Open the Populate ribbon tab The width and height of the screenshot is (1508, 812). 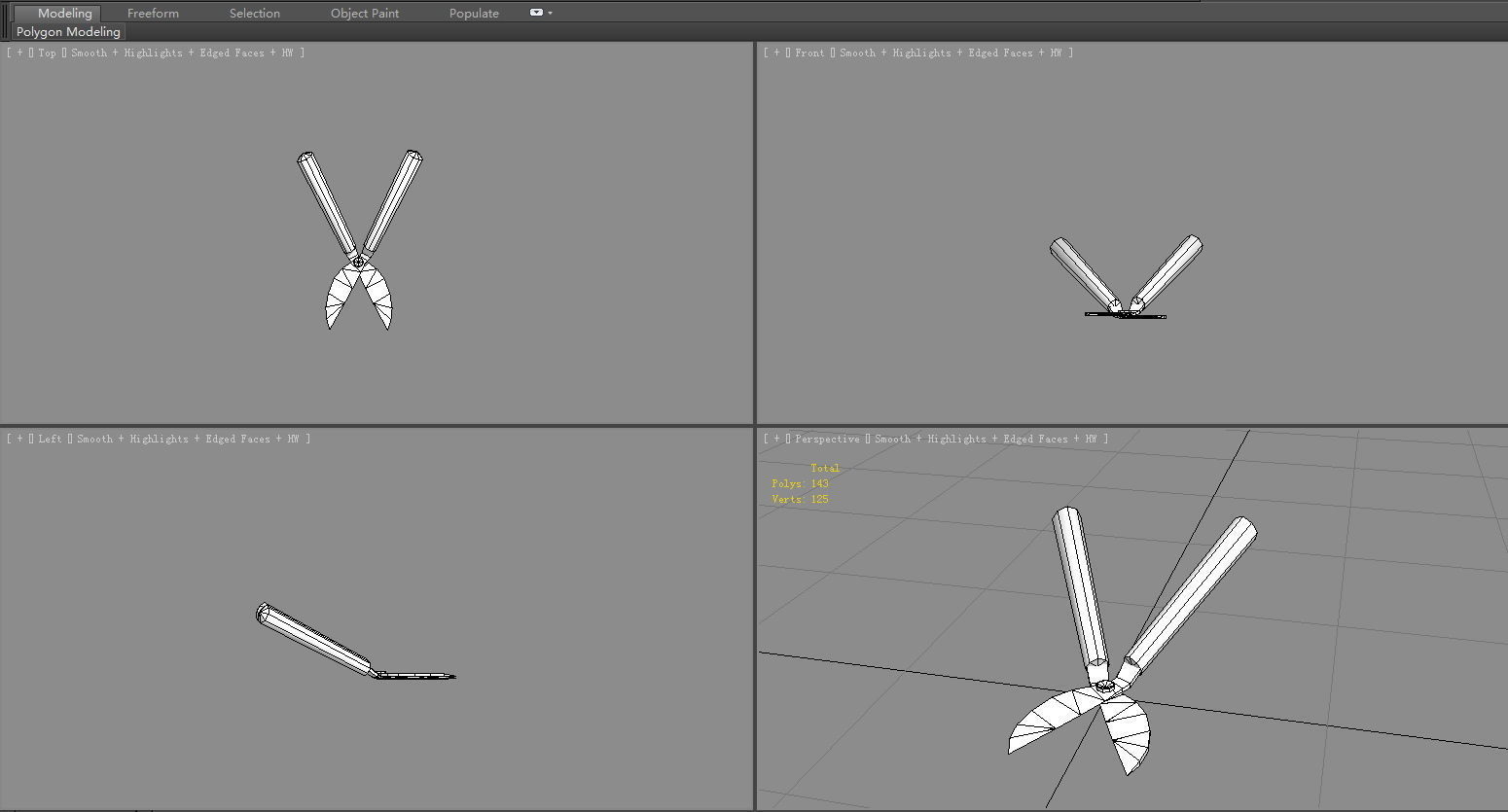click(474, 13)
